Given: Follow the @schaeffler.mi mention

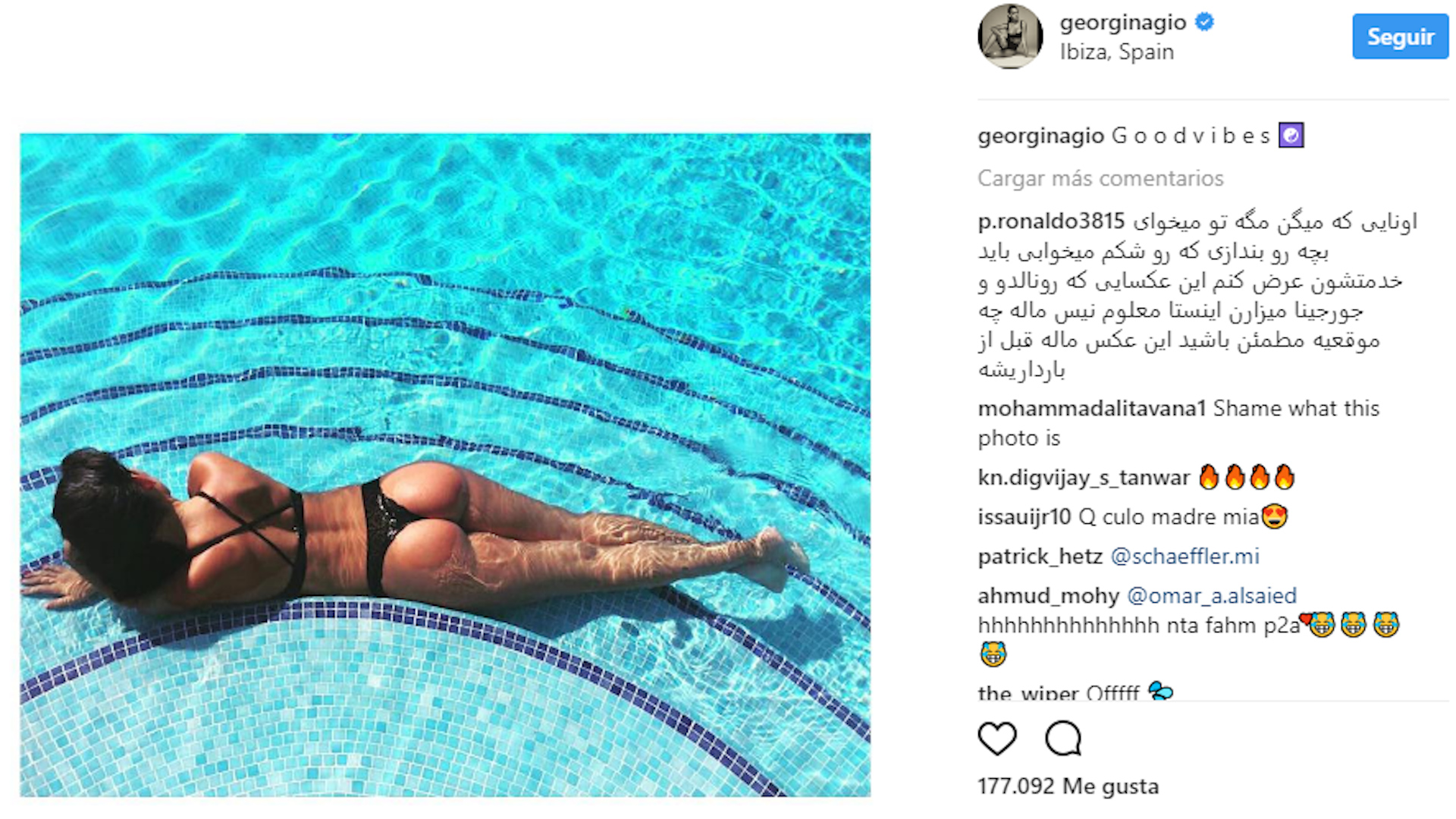Looking at the screenshot, I should pyautogui.click(x=1185, y=557).
